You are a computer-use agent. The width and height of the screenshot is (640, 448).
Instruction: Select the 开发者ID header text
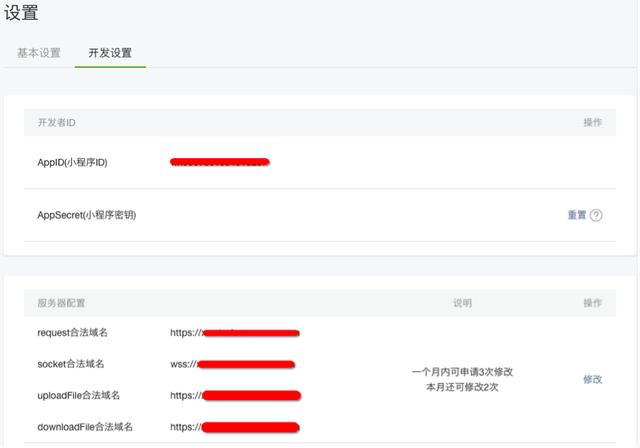(56, 122)
